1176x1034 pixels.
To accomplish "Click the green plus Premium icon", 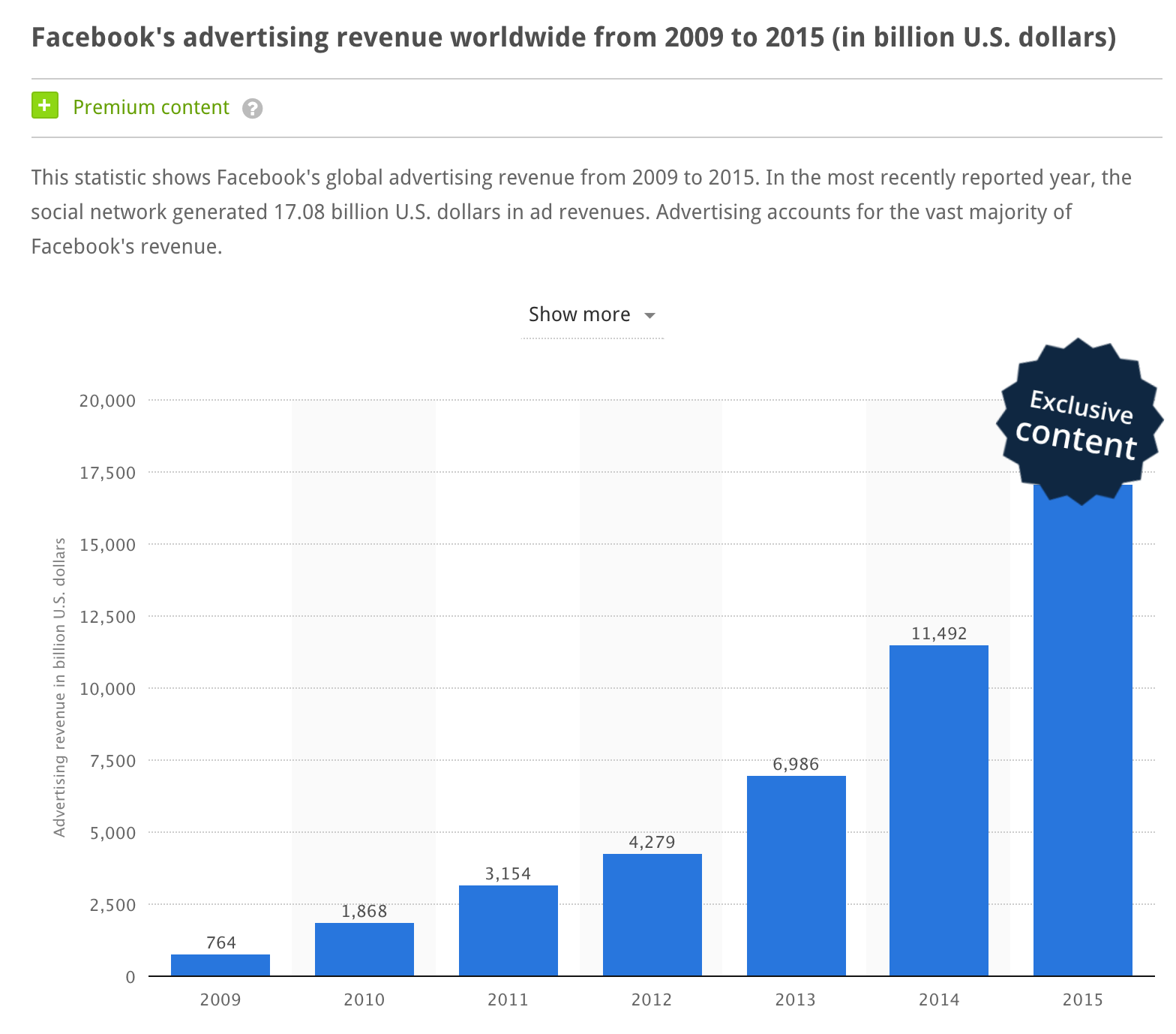I will tap(45, 106).
